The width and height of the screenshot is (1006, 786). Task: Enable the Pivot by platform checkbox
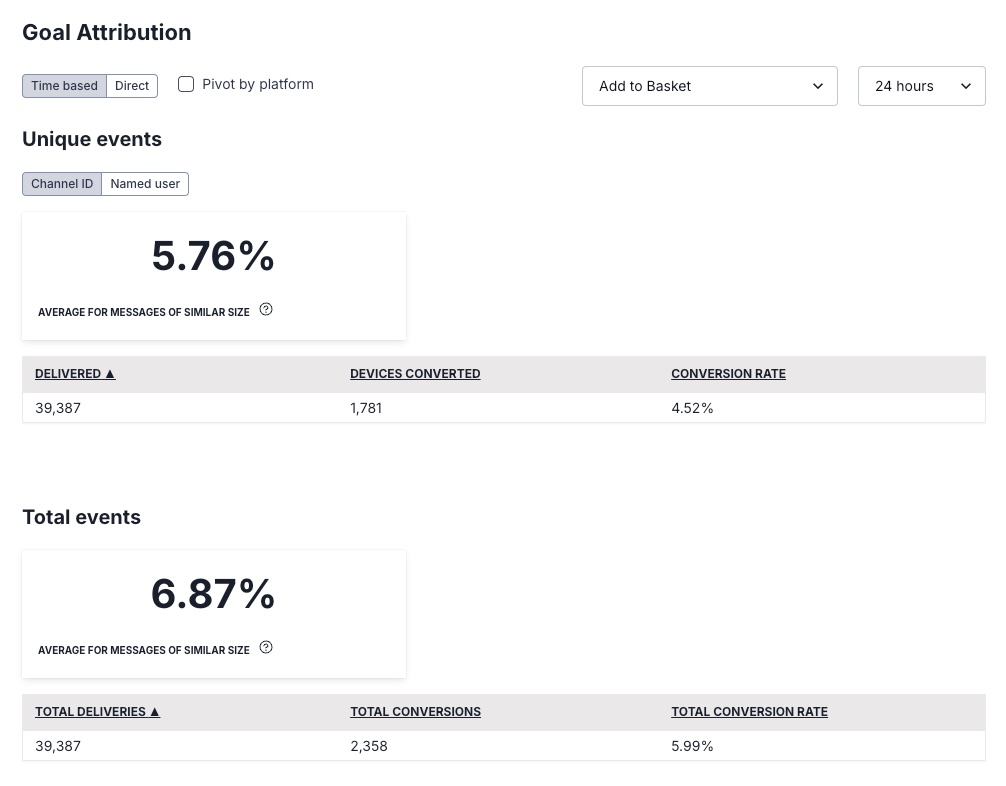point(186,85)
